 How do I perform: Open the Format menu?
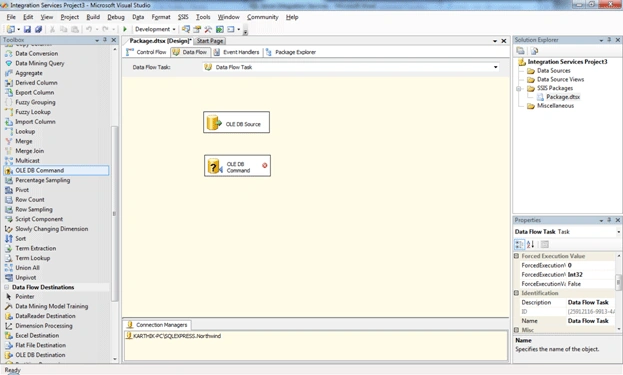coord(161,17)
